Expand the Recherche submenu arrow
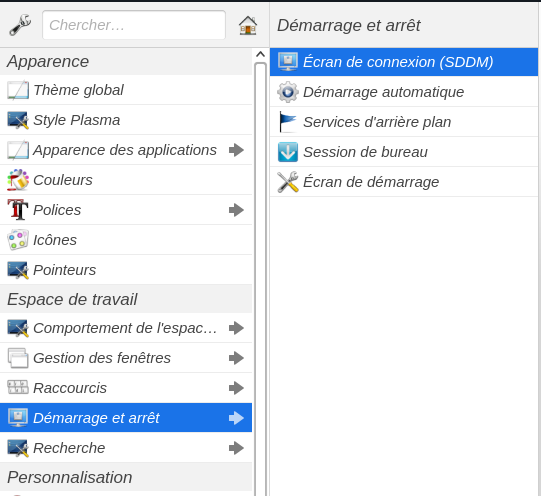This screenshot has height=496, width=541. [x=236, y=448]
